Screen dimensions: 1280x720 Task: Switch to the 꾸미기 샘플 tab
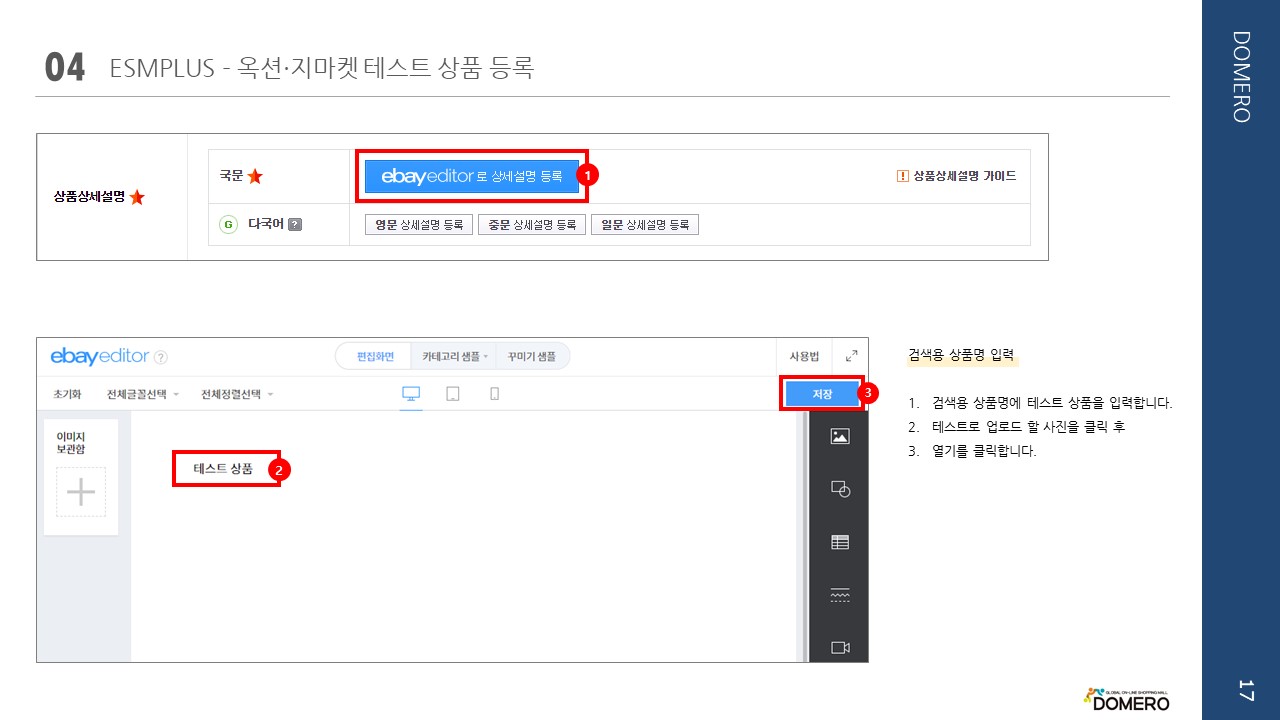[532, 356]
